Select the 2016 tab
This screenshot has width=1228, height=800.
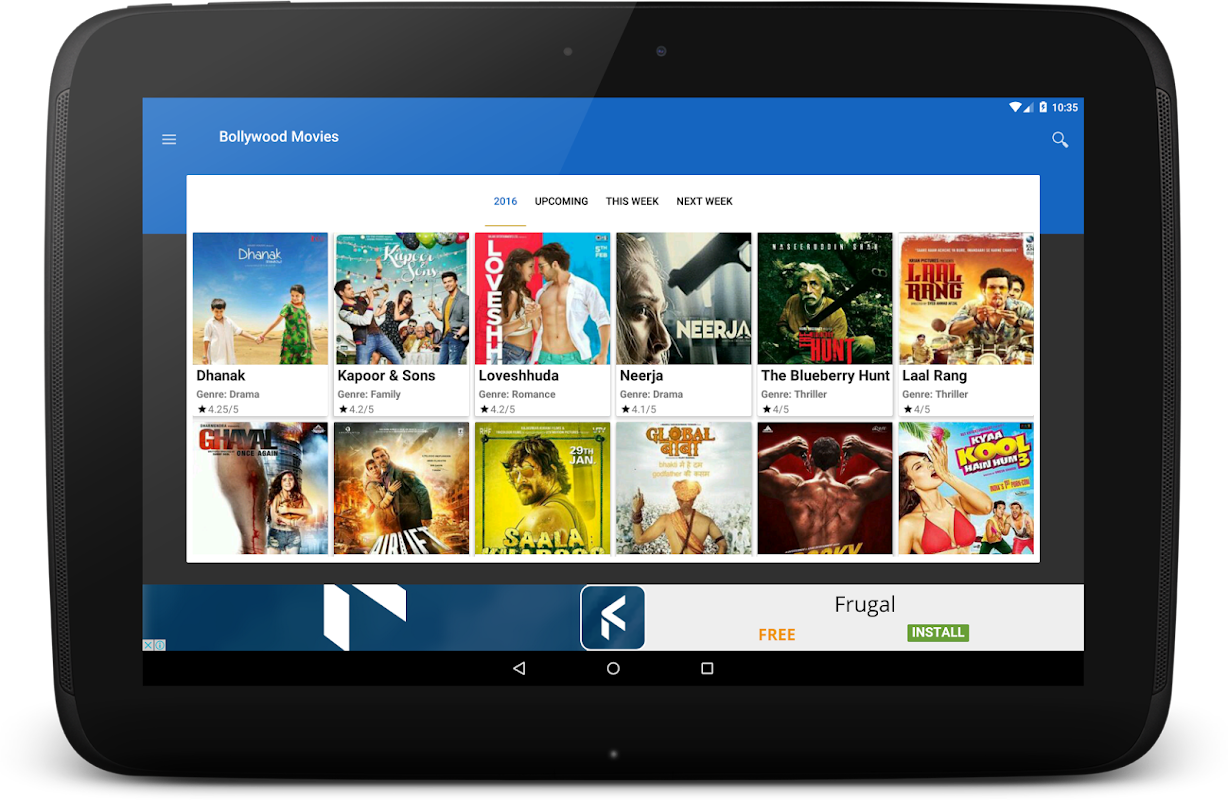[x=505, y=201]
